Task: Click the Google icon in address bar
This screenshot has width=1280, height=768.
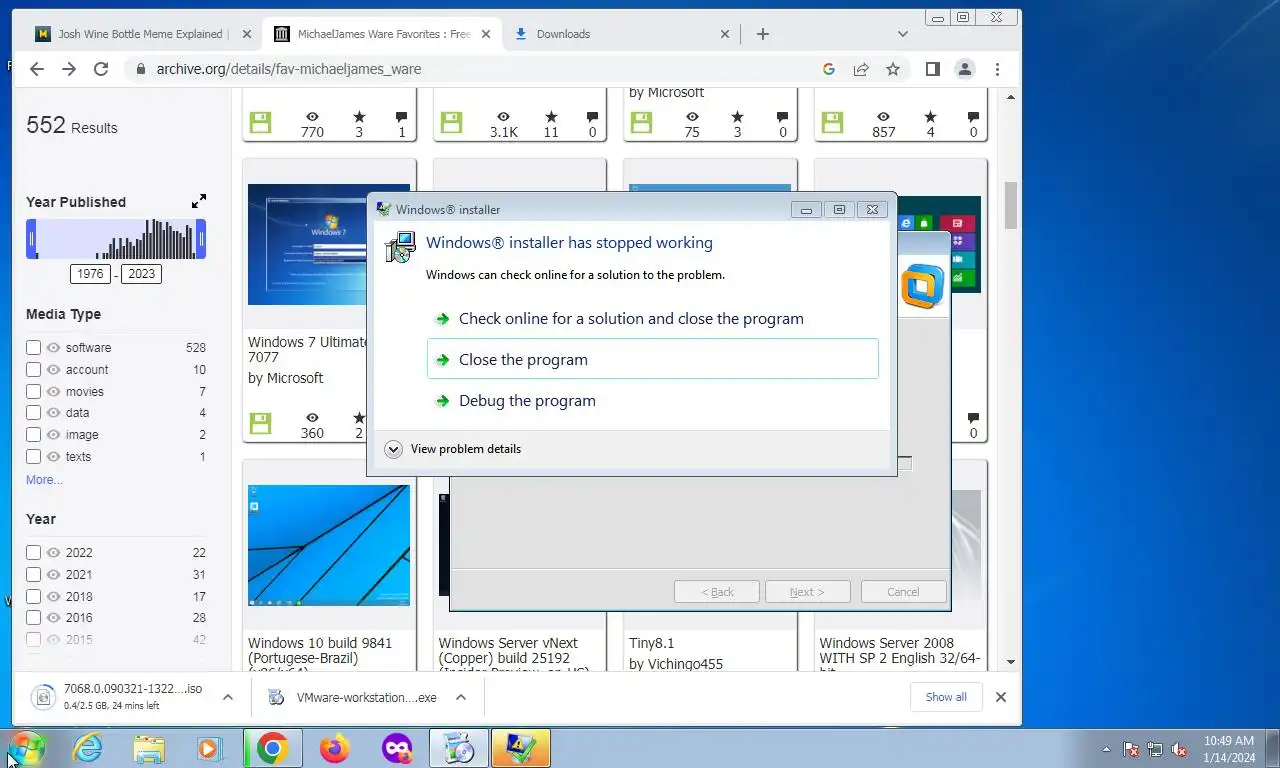Action: [x=828, y=69]
